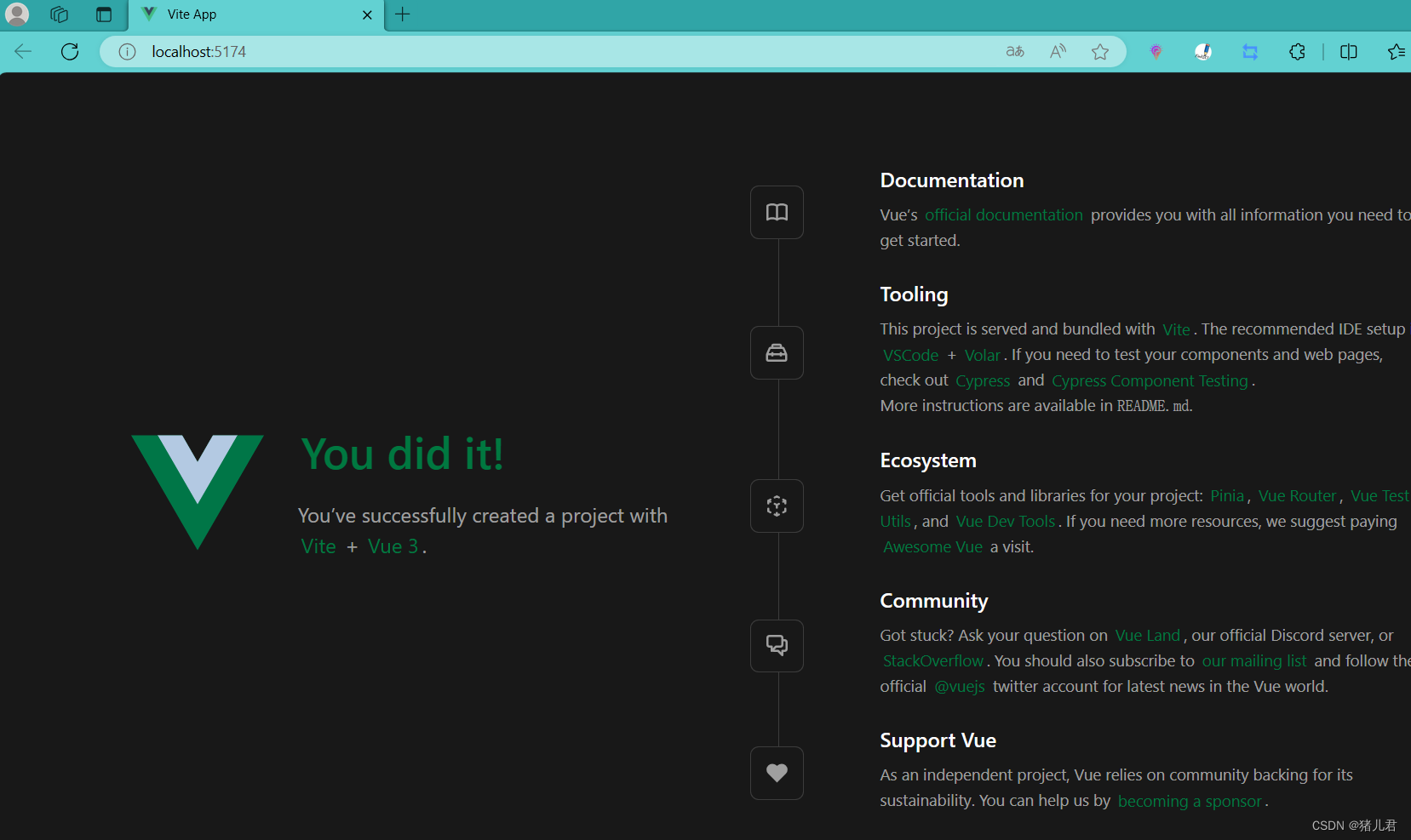The image size is (1411, 840).
Task: Click the Support Vue heading
Action: click(938, 740)
